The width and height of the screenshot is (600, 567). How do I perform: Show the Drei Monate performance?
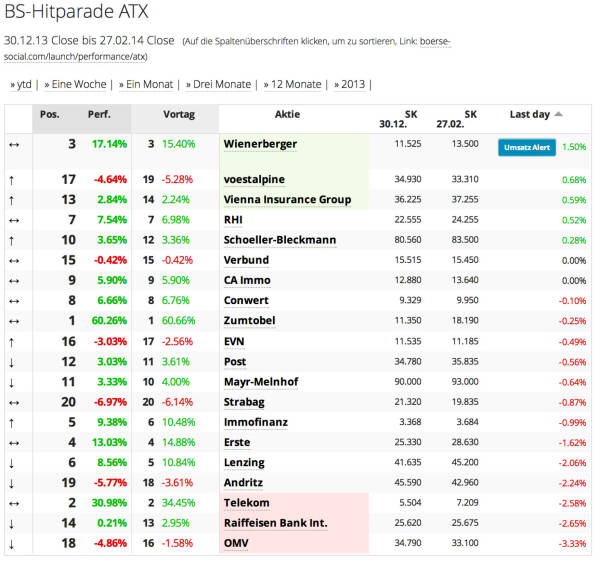221,84
